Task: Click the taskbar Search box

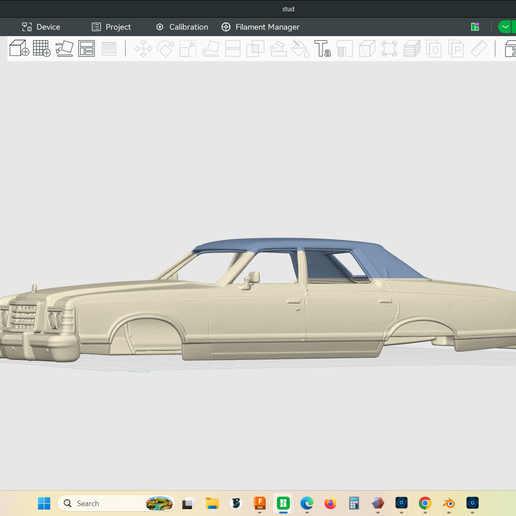Action: pos(116,503)
